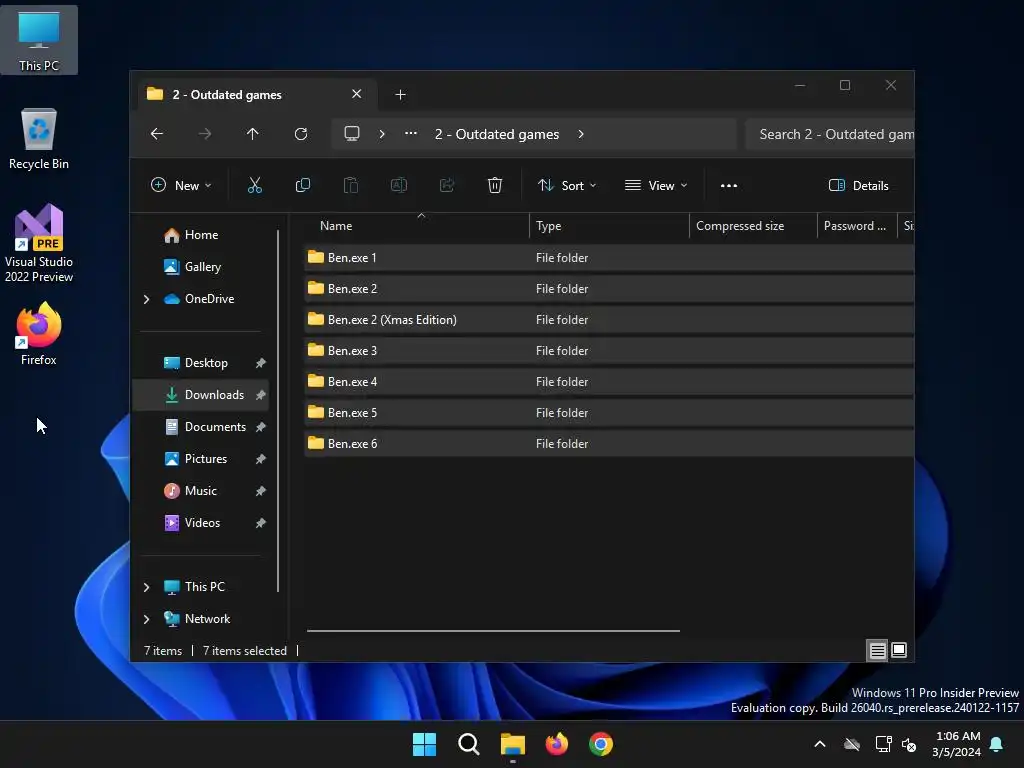
Task: Open the New item dropdown
Action: pos(181,185)
